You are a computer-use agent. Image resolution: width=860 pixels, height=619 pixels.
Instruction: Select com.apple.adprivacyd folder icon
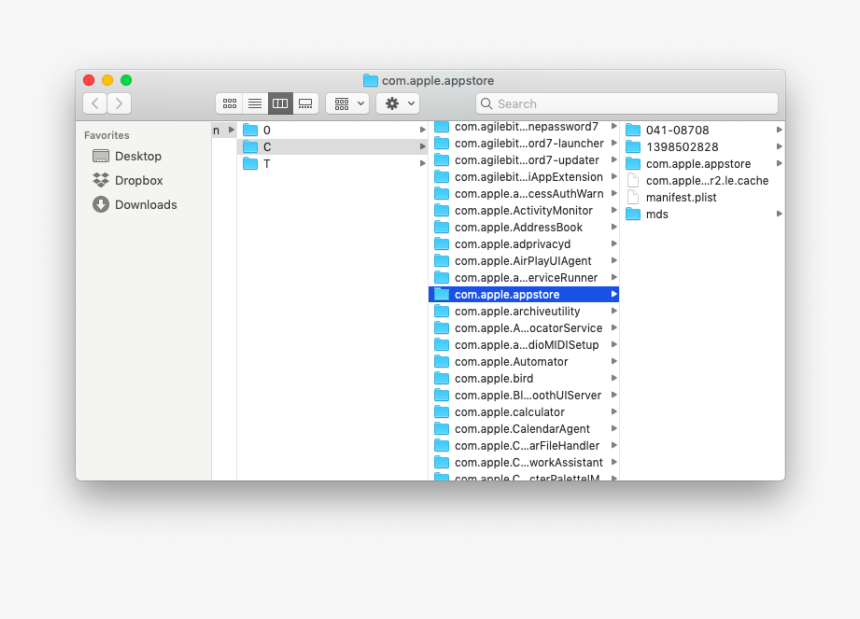[442, 244]
